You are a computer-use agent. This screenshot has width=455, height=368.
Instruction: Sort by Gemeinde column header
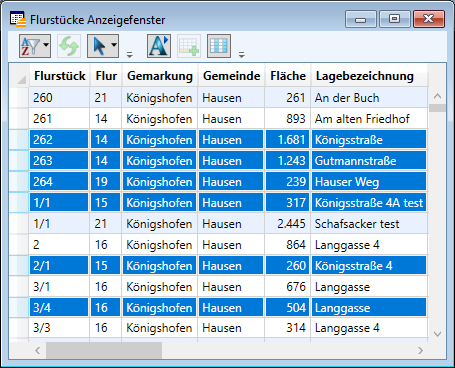tap(231, 76)
